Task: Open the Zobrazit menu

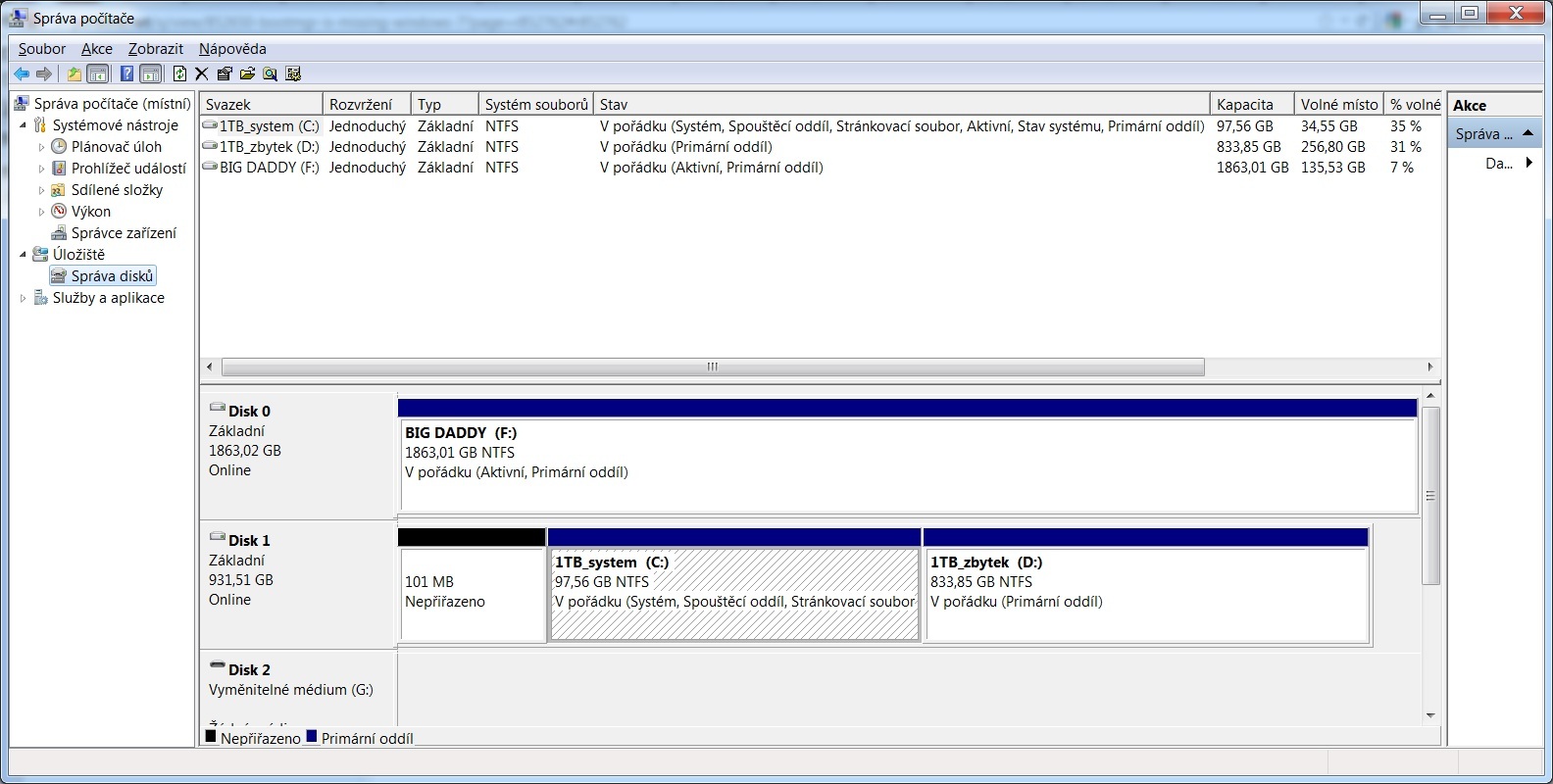Action: coord(156,49)
